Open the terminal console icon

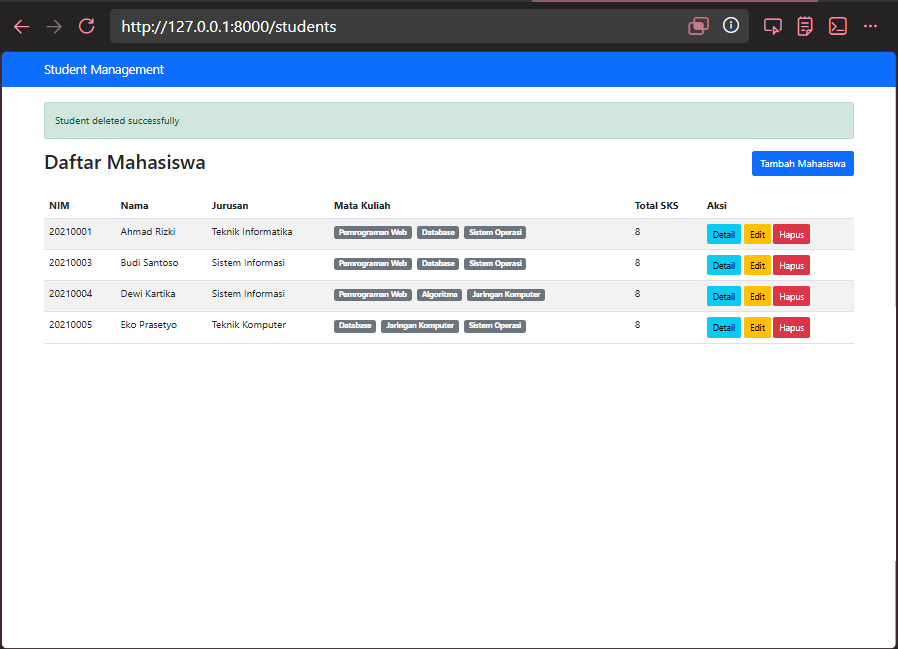(837, 26)
